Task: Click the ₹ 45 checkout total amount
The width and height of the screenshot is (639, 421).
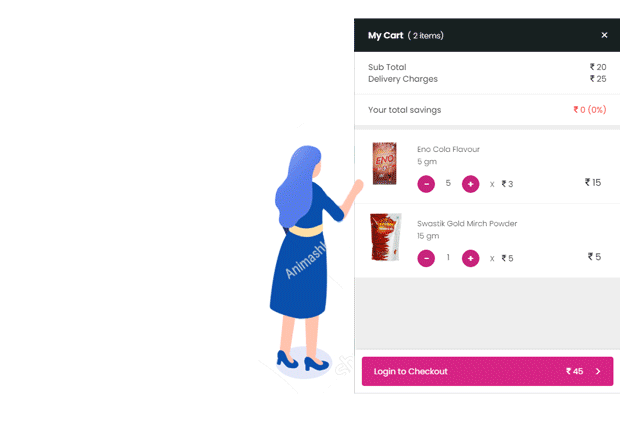Action: click(x=574, y=371)
